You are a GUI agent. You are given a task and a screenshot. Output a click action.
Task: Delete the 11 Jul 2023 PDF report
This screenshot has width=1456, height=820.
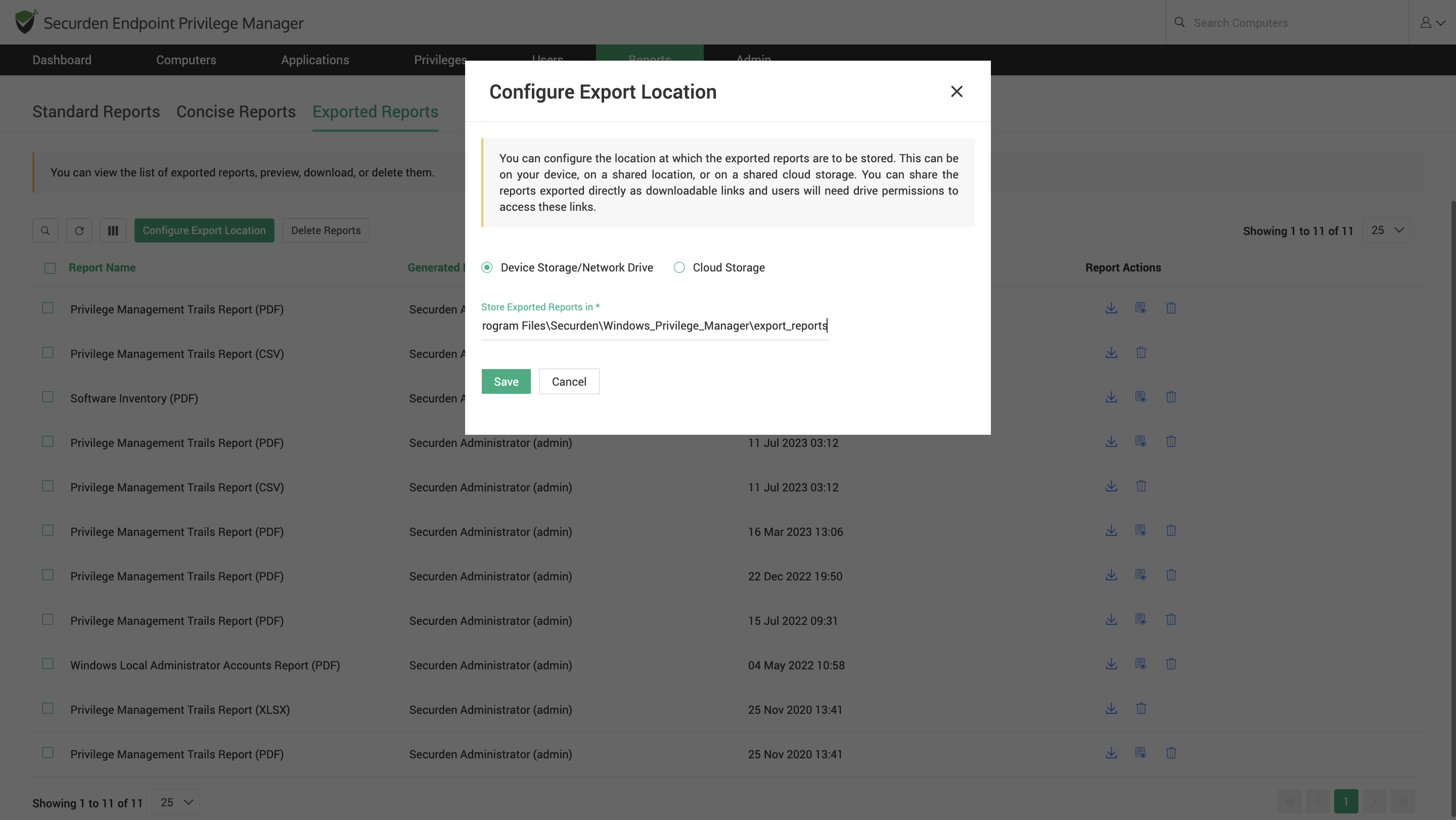(1170, 441)
